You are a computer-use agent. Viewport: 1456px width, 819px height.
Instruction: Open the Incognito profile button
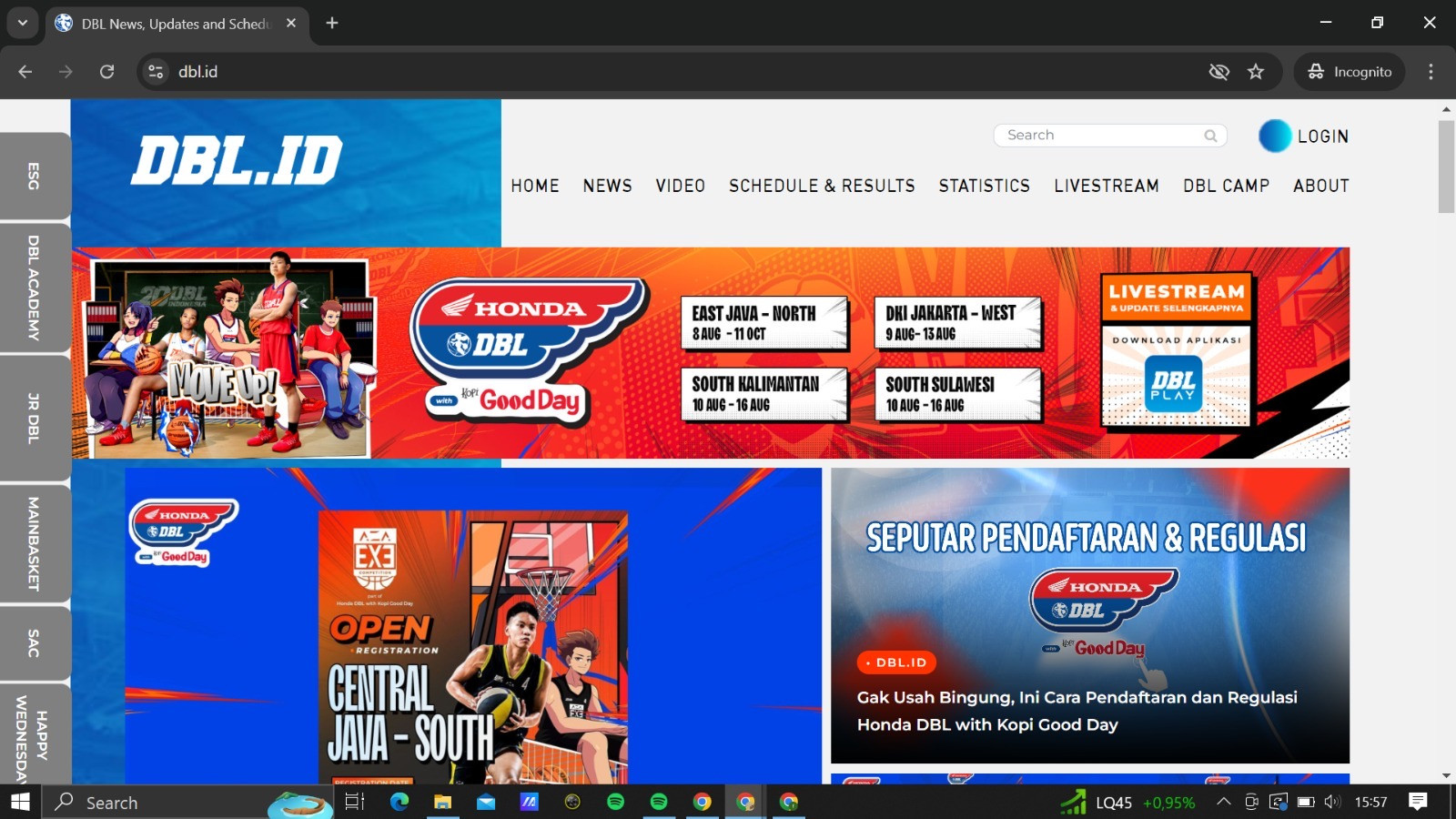pos(1350,72)
